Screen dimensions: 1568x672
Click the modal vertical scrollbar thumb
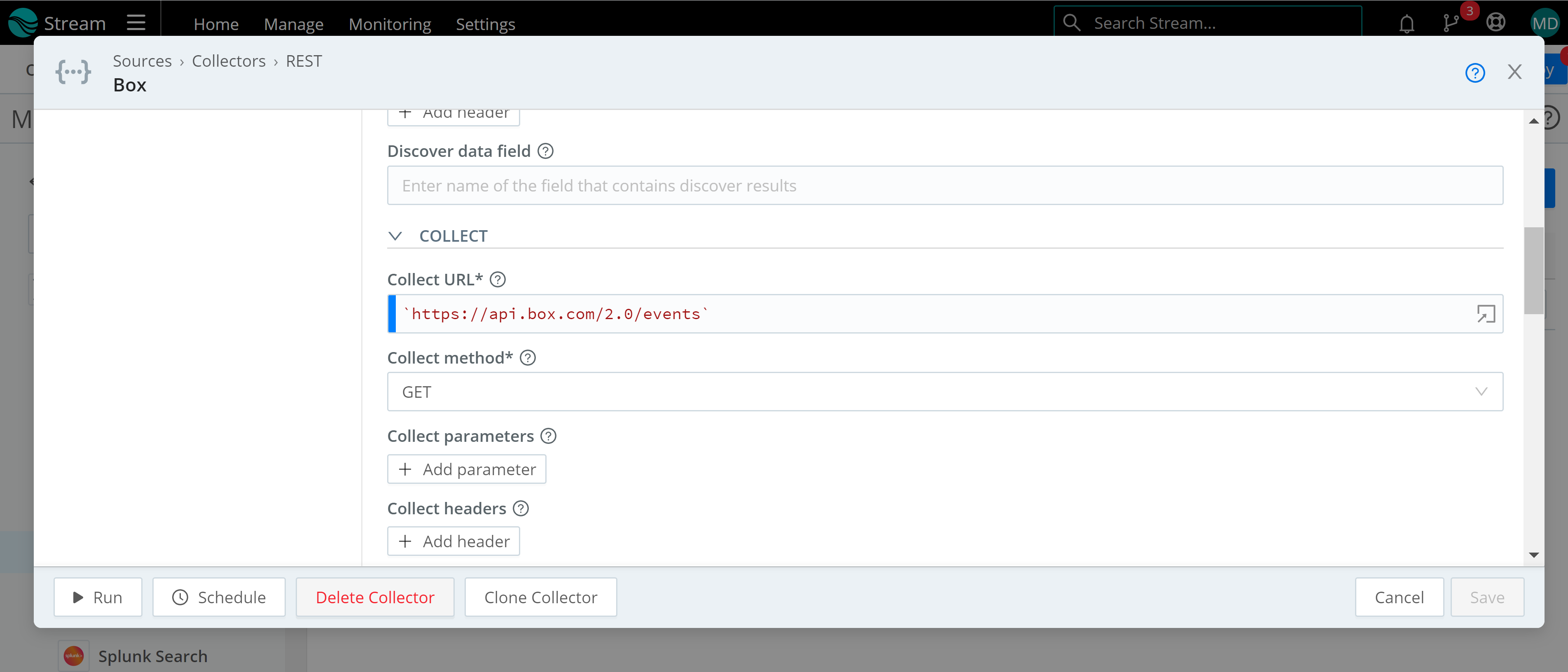point(1533,271)
